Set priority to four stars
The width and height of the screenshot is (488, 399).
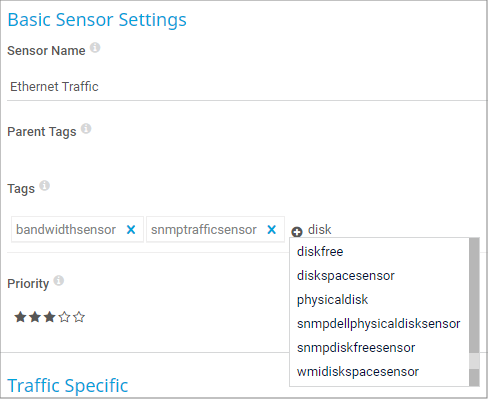(64, 317)
